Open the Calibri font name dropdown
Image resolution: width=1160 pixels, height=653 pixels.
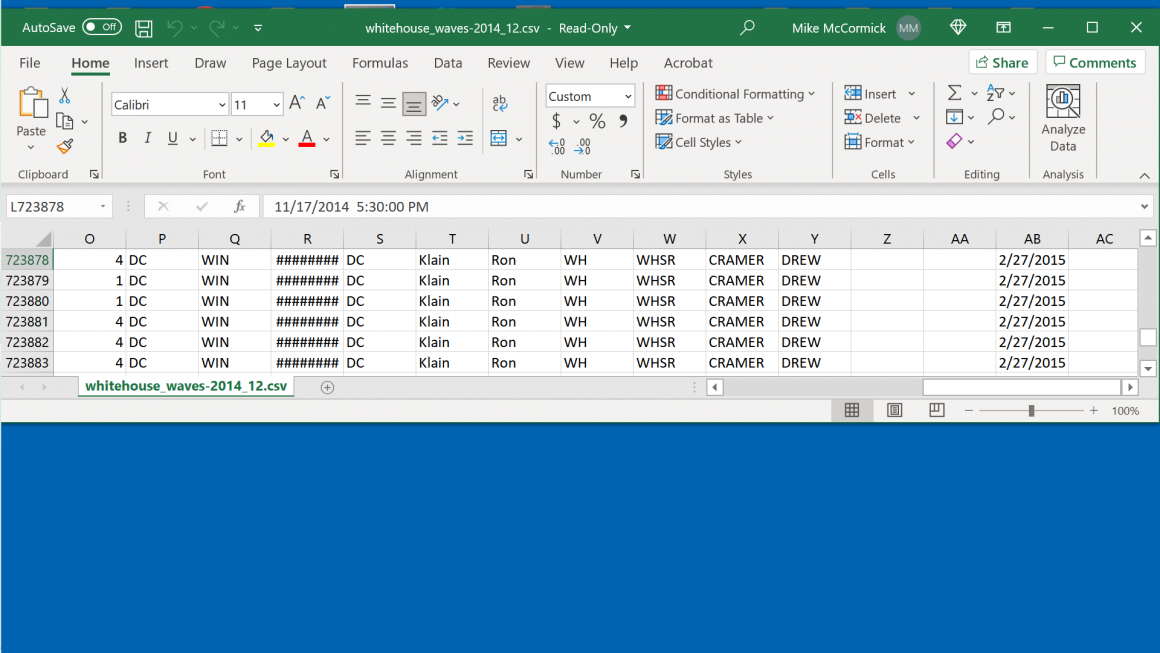(222, 105)
